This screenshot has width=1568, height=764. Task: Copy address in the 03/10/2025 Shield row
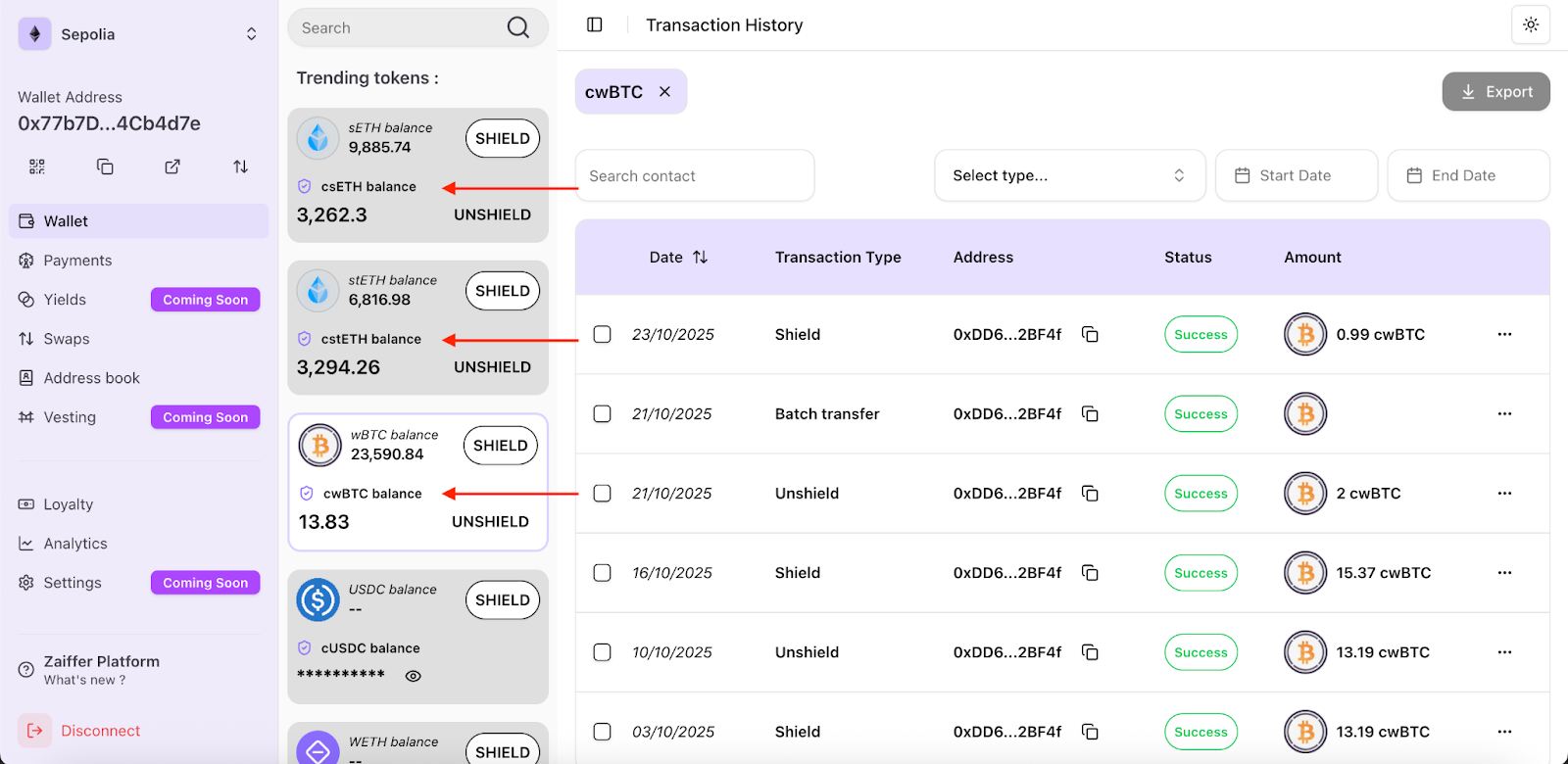click(1090, 731)
